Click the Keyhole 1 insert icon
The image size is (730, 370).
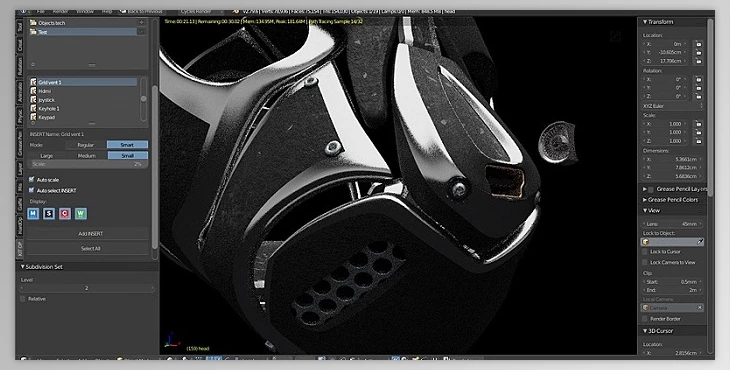point(34,108)
